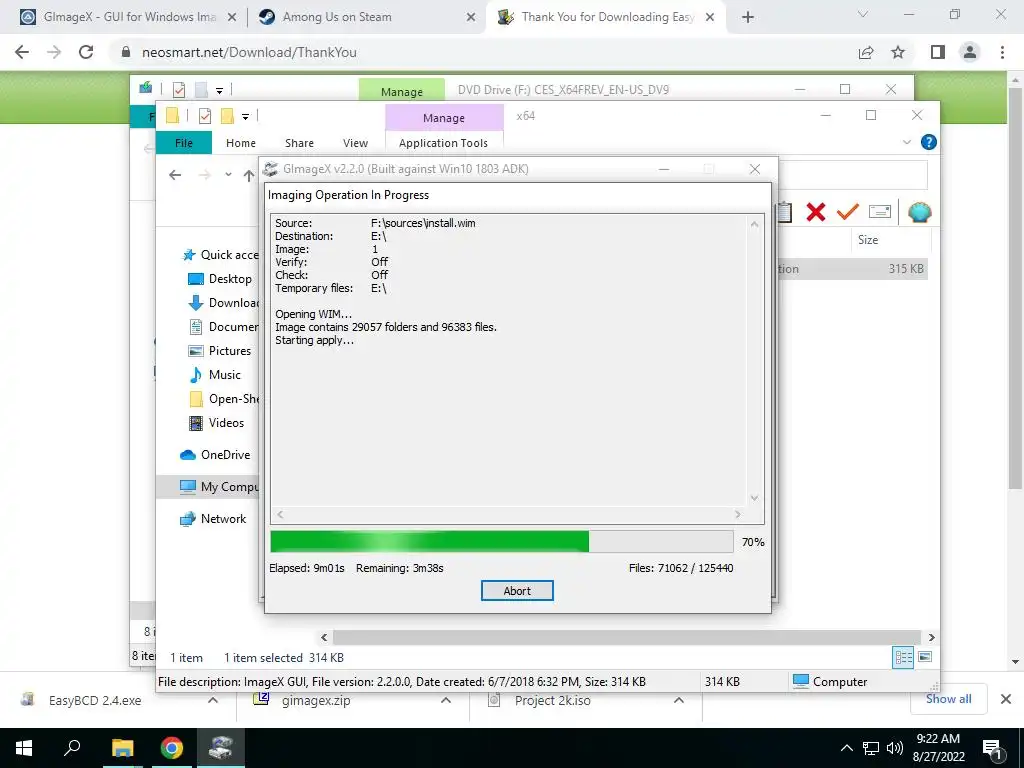This screenshot has width=1024, height=768.
Task: Click x64 quick access new folder icon
Action: tap(227, 116)
